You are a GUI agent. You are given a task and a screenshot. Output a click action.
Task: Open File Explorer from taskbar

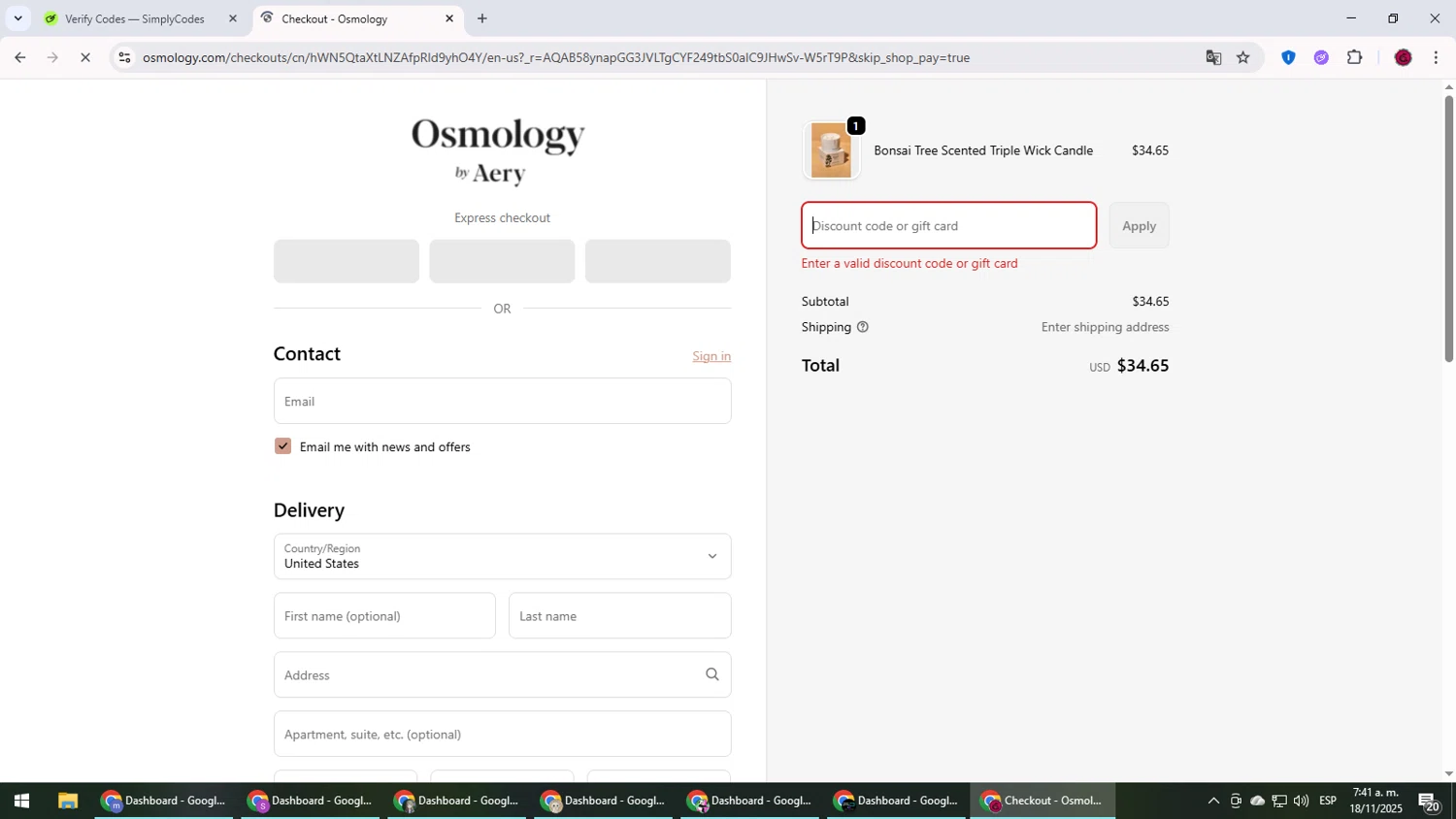[67, 801]
